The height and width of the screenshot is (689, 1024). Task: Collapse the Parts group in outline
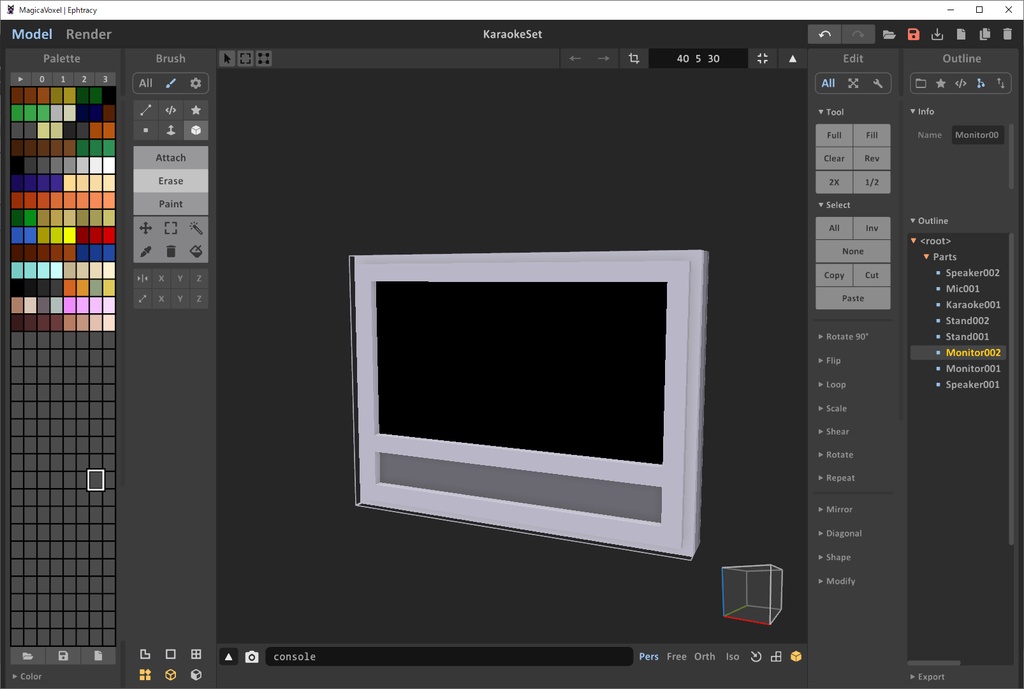(x=926, y=257)
